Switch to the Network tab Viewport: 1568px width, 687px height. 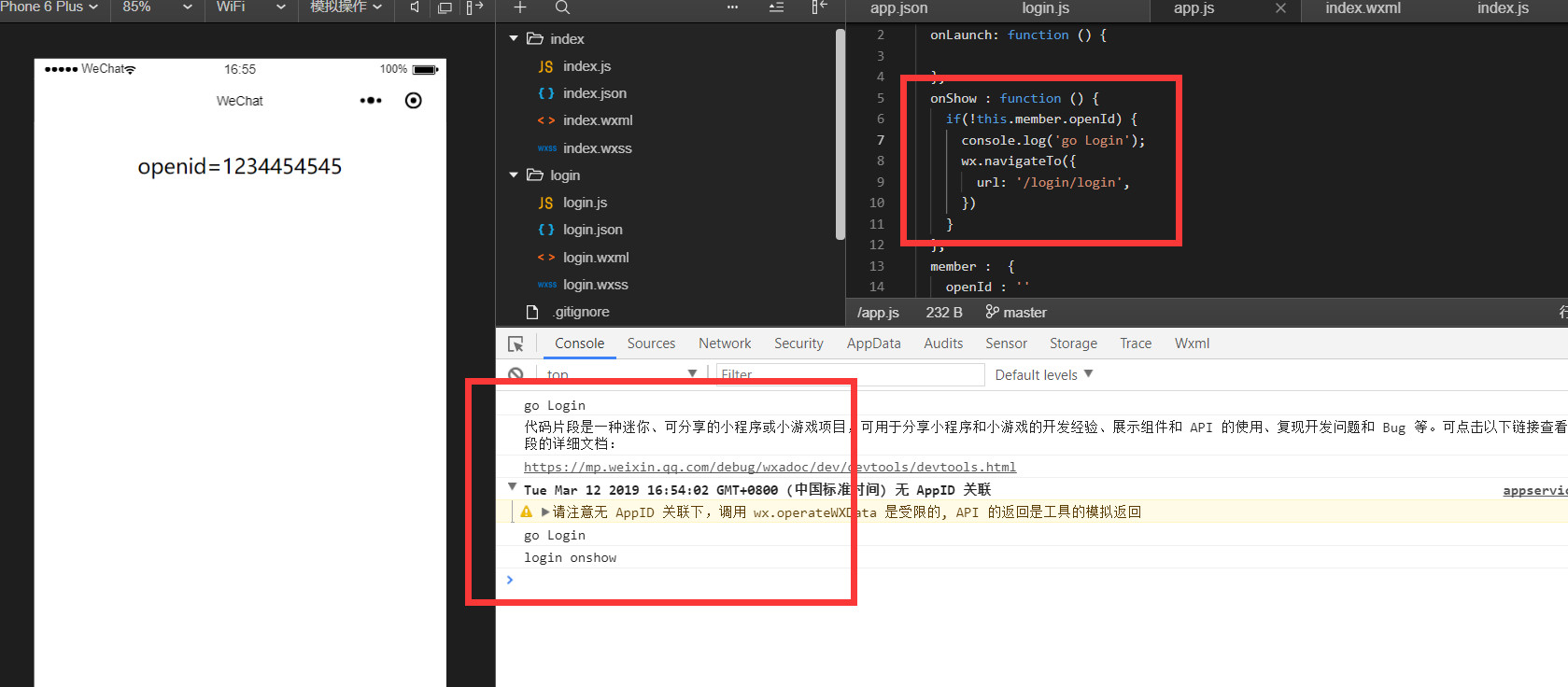click(724, 343)
